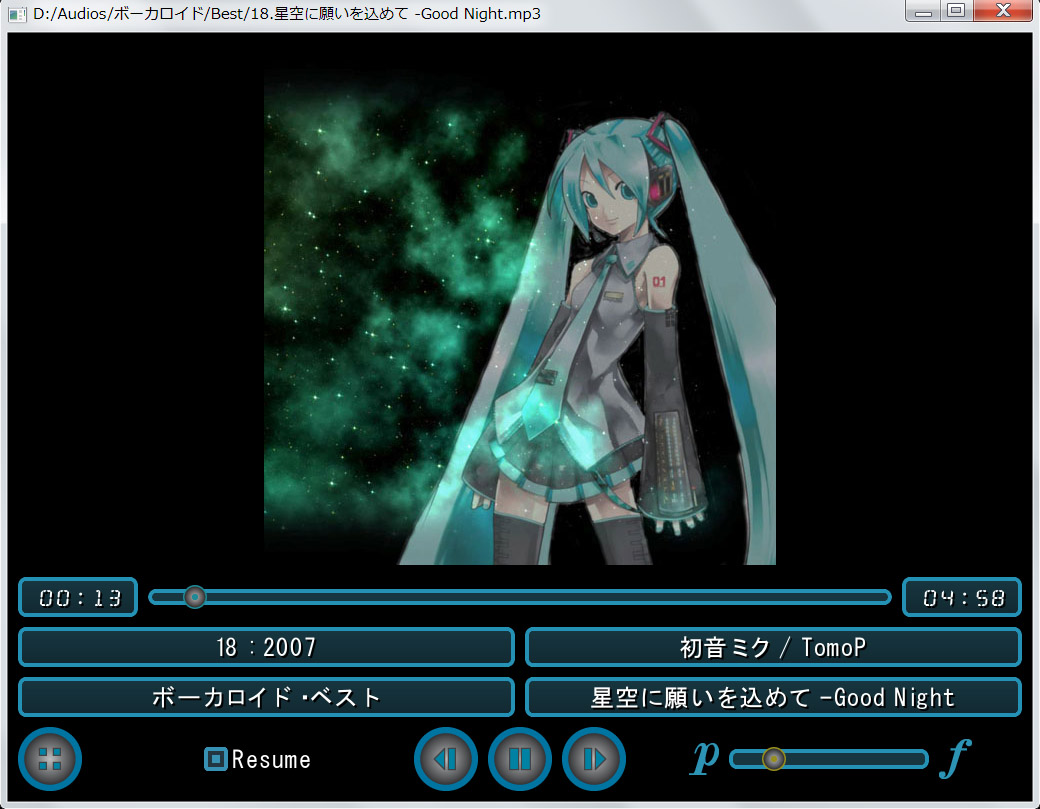This screenshot has height=809, width=1040.
Task: Click the elapsed time display 00:13
Action: 78,597
